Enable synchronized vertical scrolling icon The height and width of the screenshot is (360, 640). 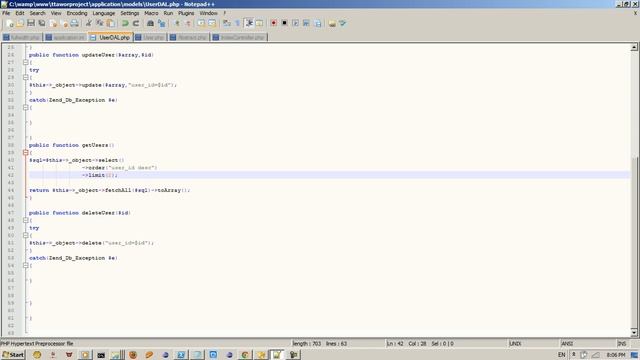[x=201, y=23]
